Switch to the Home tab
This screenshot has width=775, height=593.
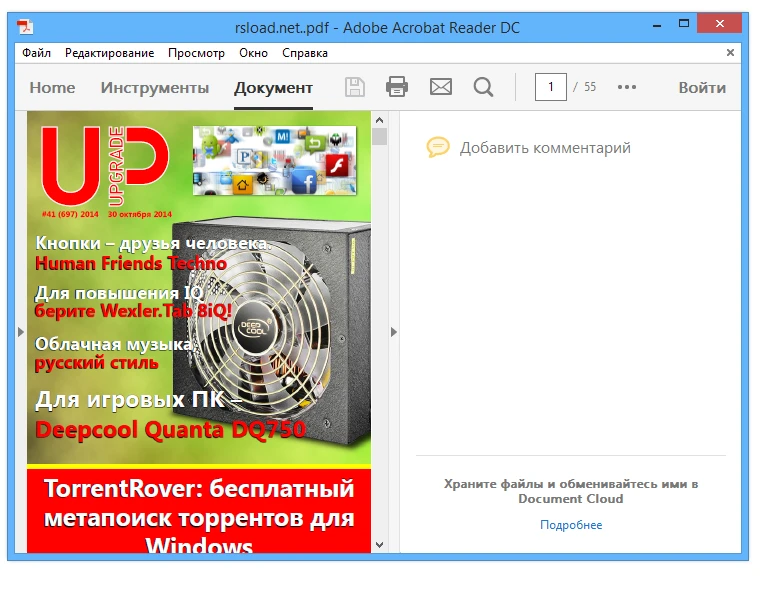[x=52, y=87]
